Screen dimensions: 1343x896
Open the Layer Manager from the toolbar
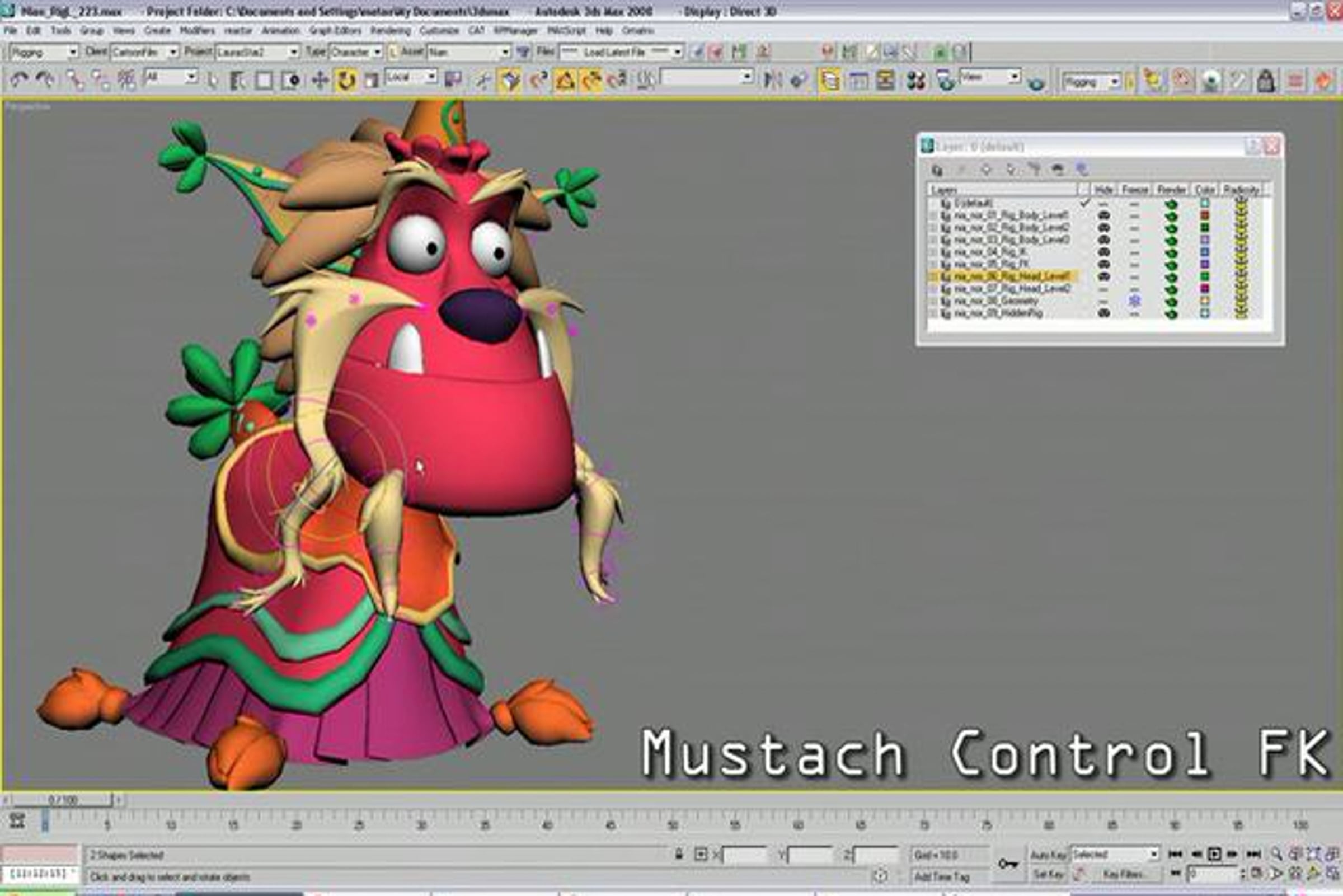tap(829, 80)
